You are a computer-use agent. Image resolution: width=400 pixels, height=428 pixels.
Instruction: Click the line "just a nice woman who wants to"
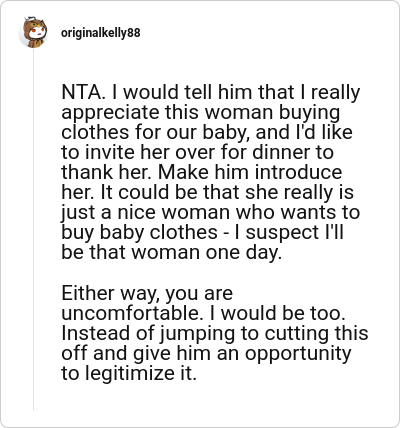(211, 213)
